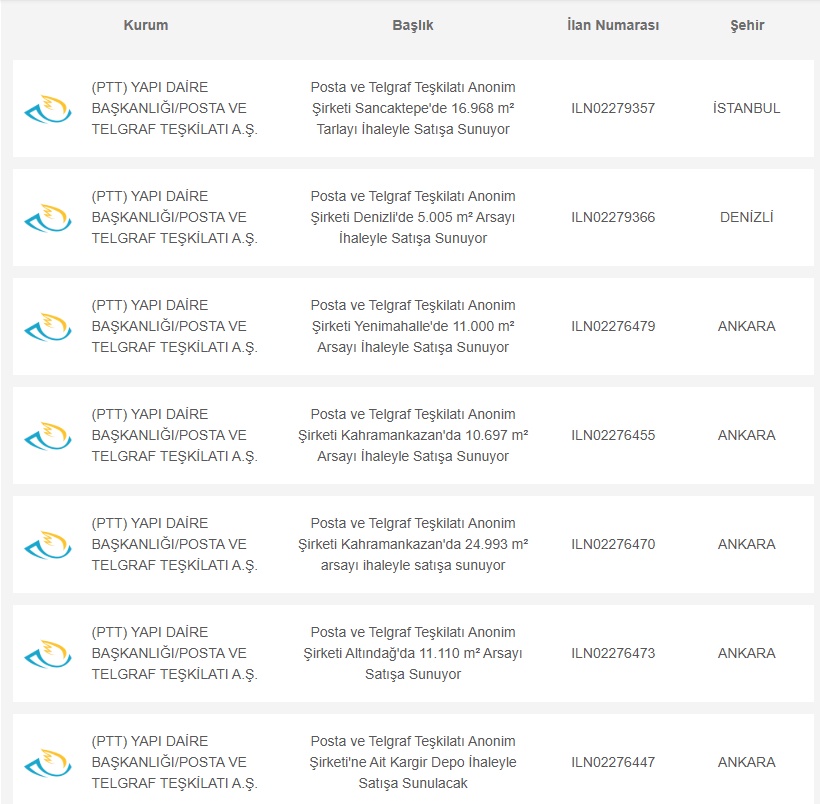Screen dimensions: 820x804
Task: Click PTT logo in the Yenimahalle listing row
Action: 48,327
